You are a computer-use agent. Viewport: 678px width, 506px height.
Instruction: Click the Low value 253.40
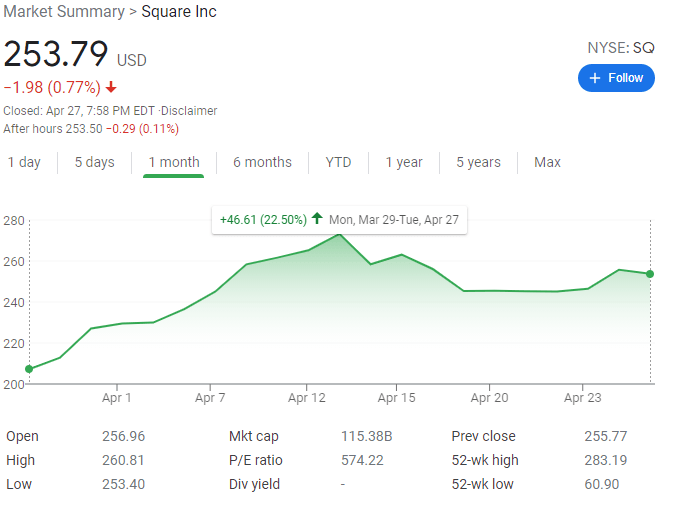[124, 484]
